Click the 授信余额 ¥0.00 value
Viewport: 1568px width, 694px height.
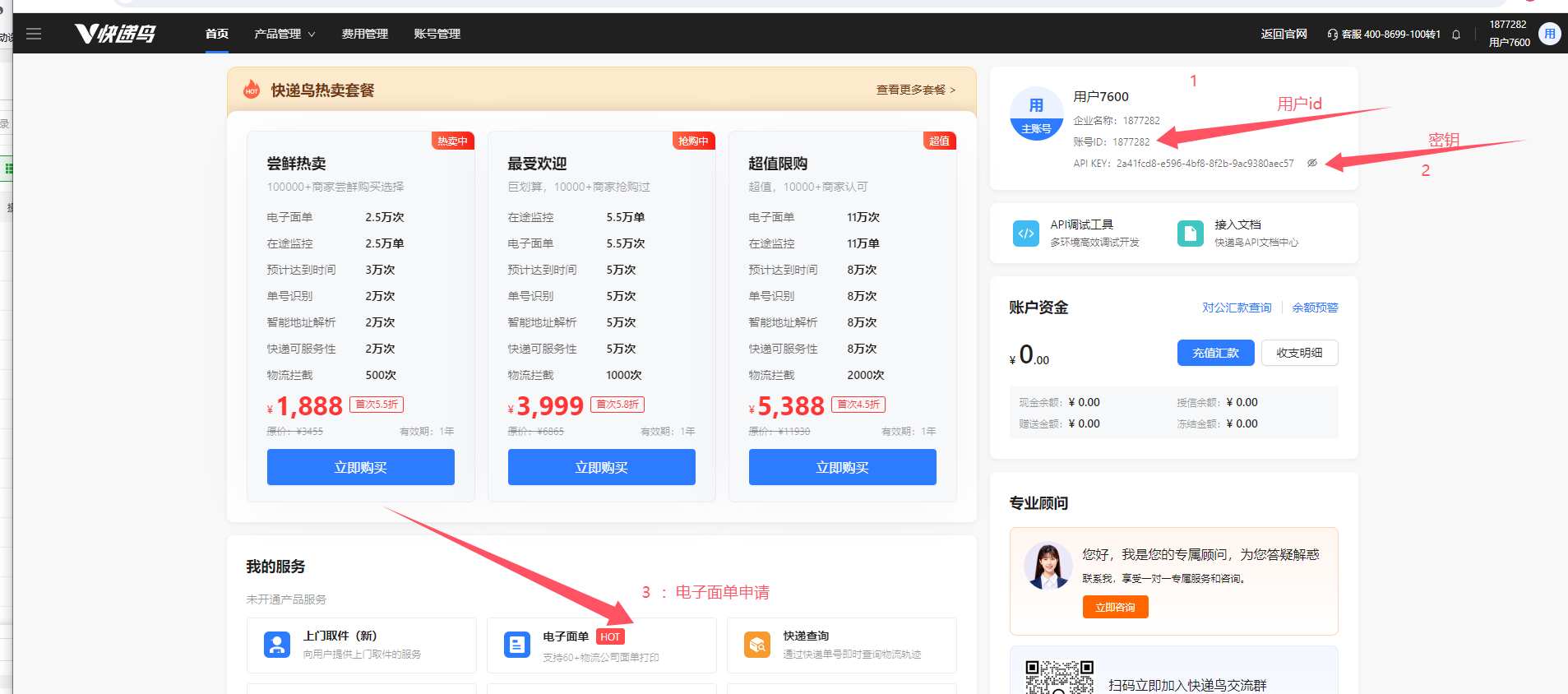tap(1242, 402)
